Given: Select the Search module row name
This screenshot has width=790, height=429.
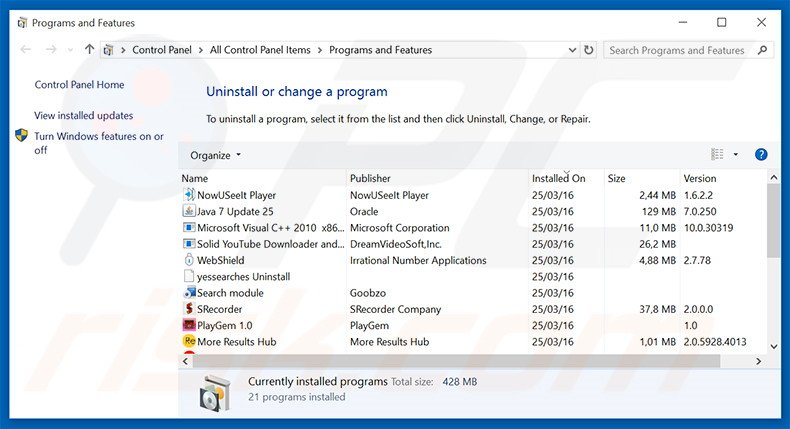Looking at the screenshot, I should point(230,292).
